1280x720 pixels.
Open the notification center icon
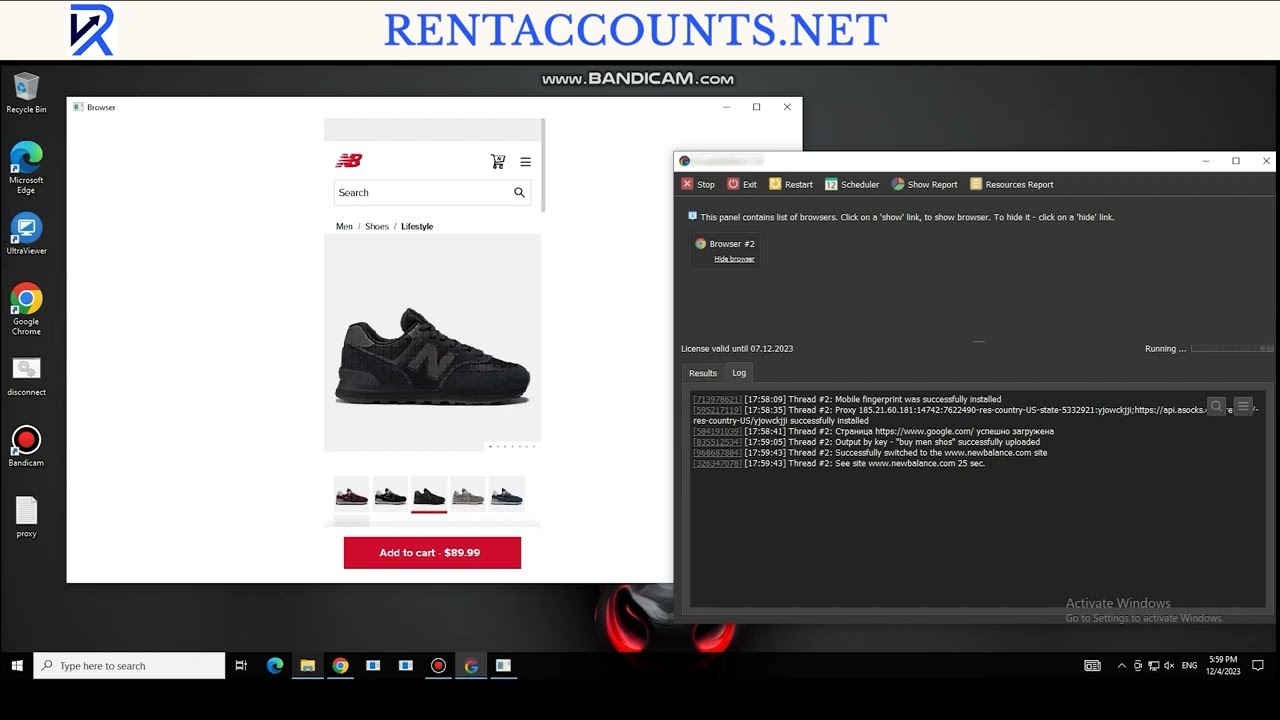point(1258,665)
